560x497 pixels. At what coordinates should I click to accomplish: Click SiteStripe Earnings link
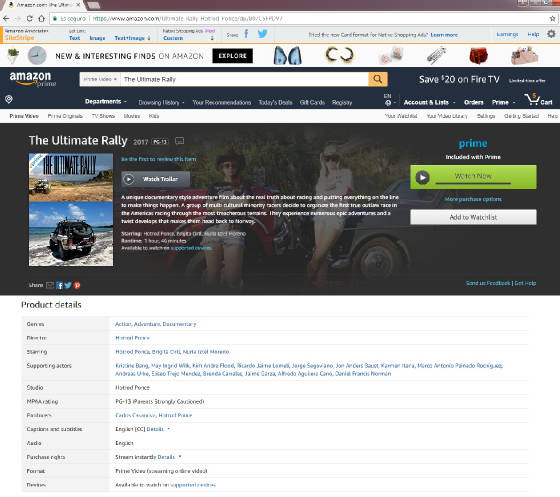point(507,34)
